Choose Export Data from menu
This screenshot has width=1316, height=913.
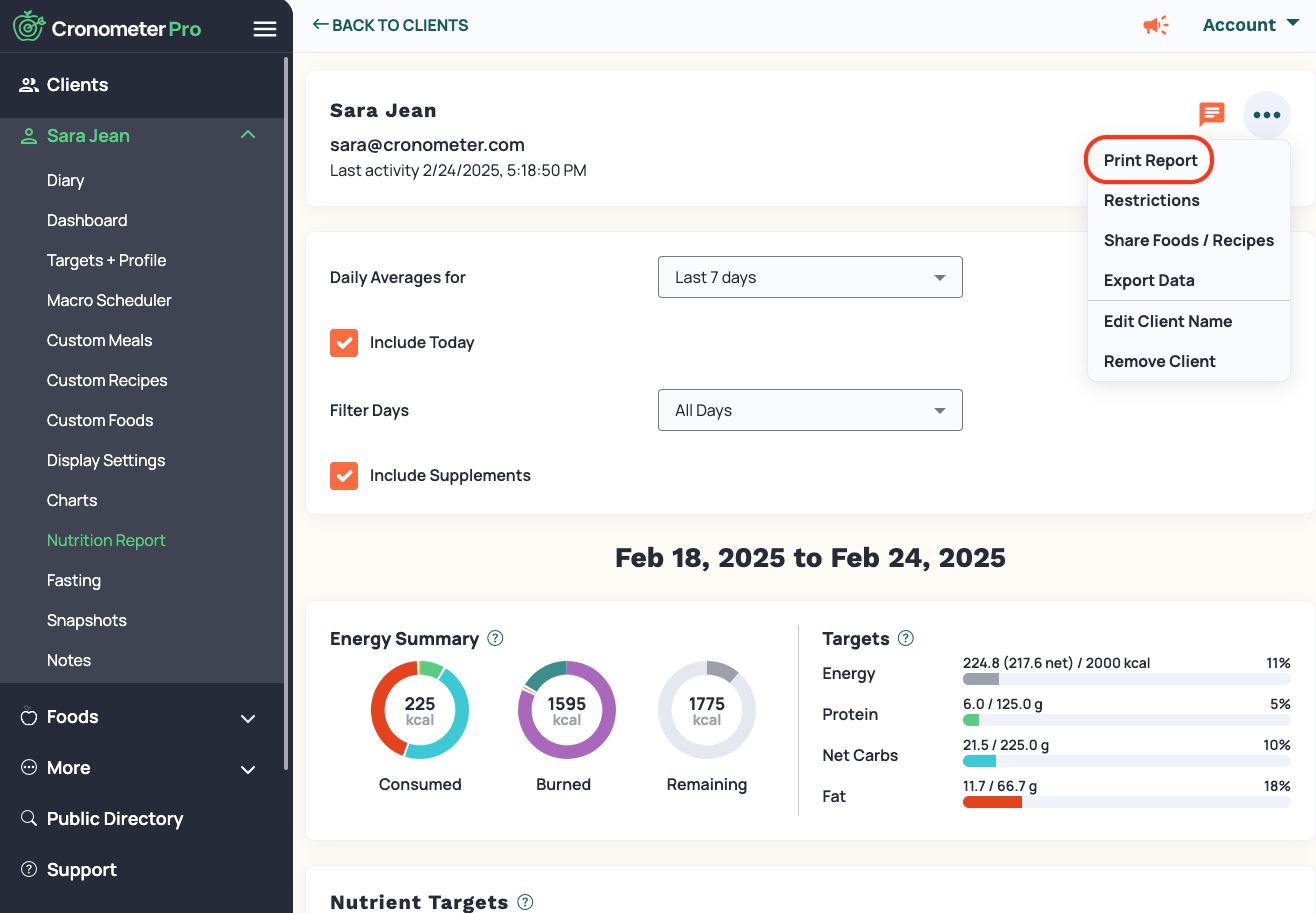point(1149,280)
